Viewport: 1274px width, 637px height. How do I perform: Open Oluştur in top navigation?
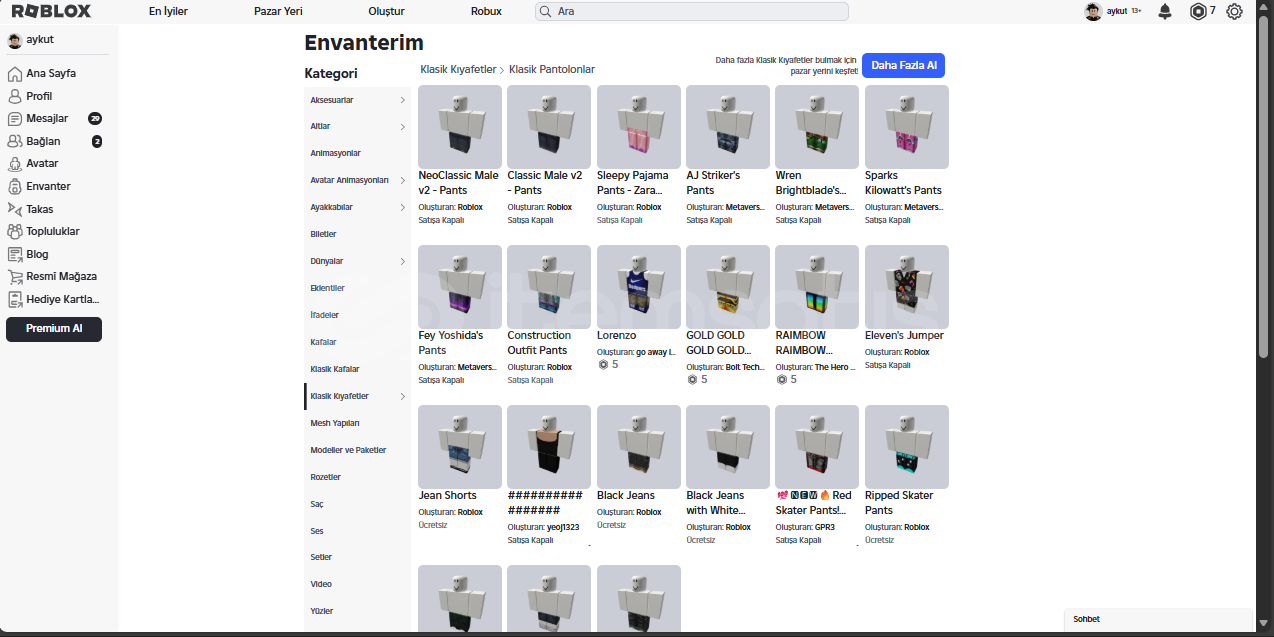pos(386,11)
